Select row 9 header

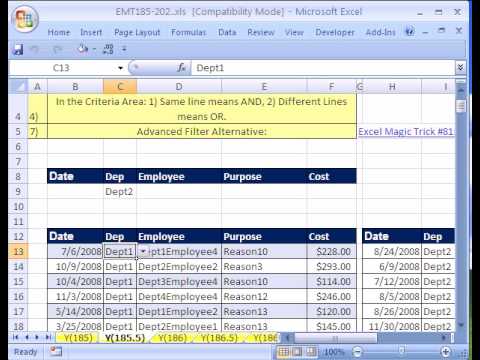click(18, 191)
